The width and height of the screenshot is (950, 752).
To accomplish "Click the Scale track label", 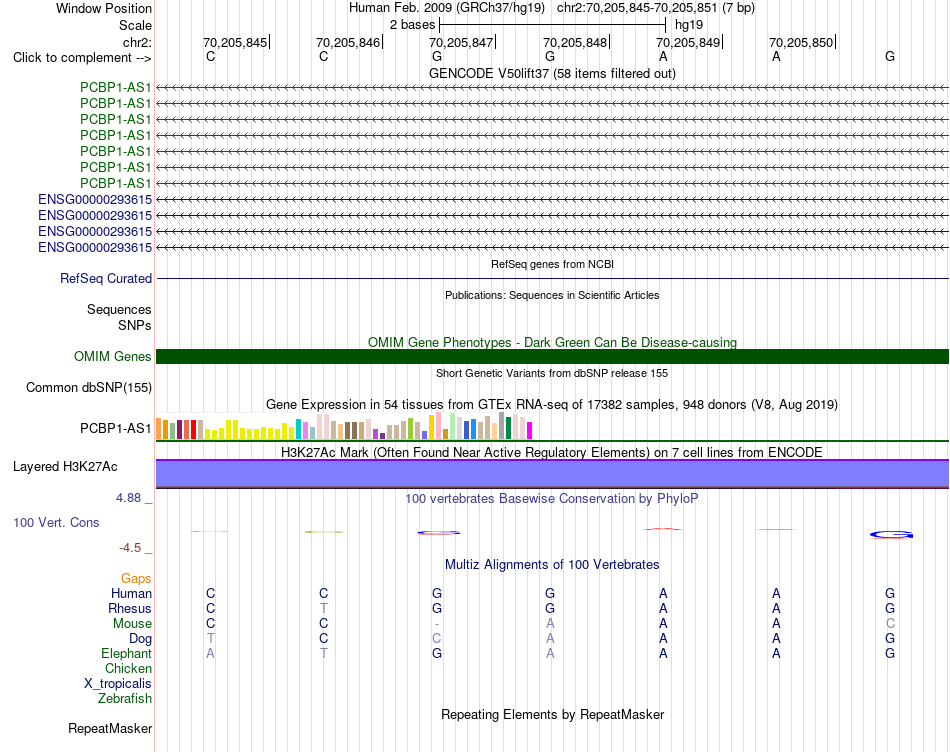I will 135,25.
